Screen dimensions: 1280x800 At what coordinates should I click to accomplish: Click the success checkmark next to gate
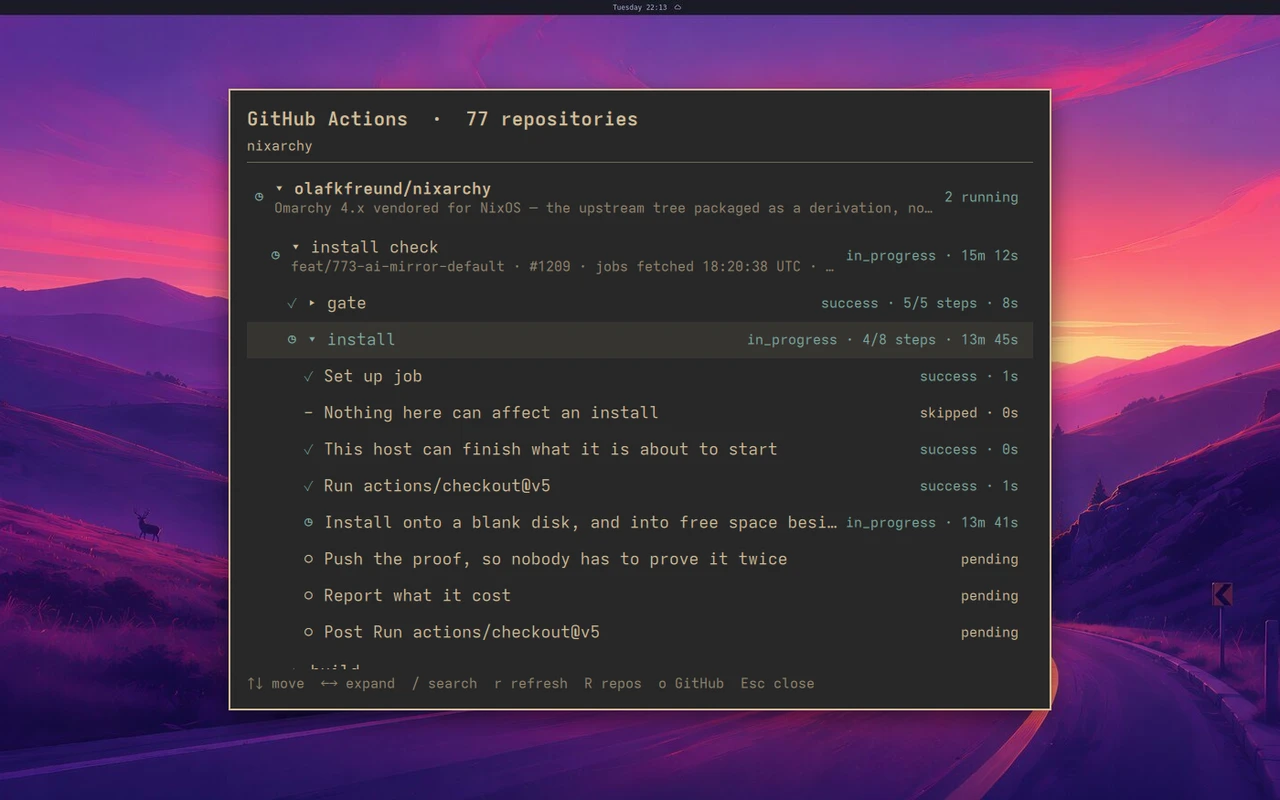click(292, 303)
